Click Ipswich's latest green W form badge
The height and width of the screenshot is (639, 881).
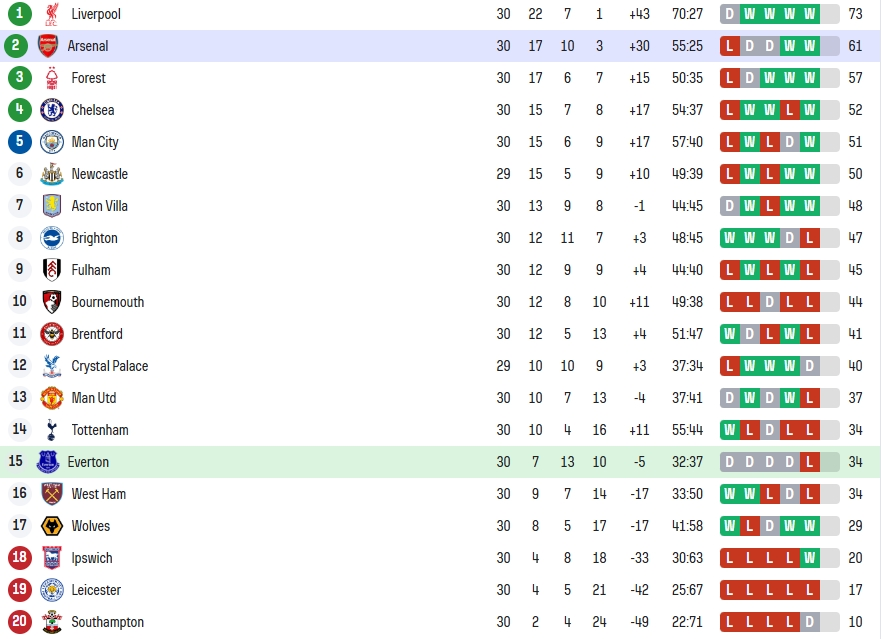[x=809, y=558]
